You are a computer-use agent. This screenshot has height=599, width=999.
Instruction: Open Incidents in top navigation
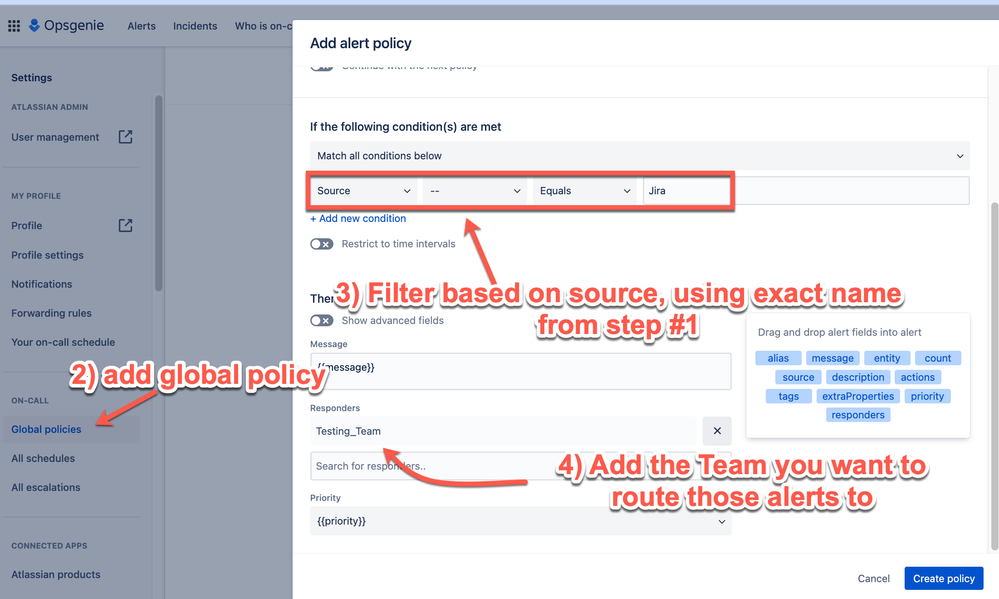195,26
